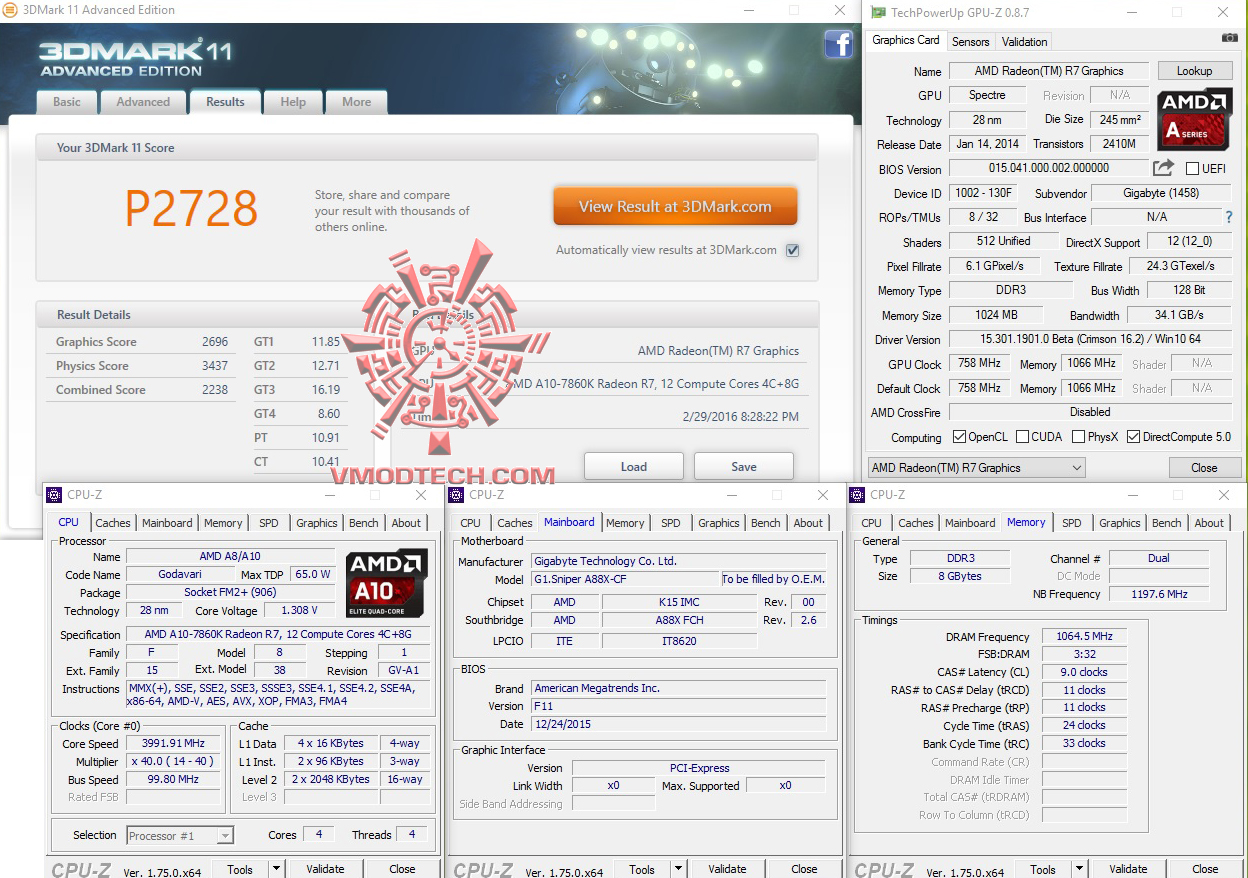Screen dimensions: 1248x878
Task: Click the DRAM Frequency value 1064.5 MHz
Action: [1084, 637]
